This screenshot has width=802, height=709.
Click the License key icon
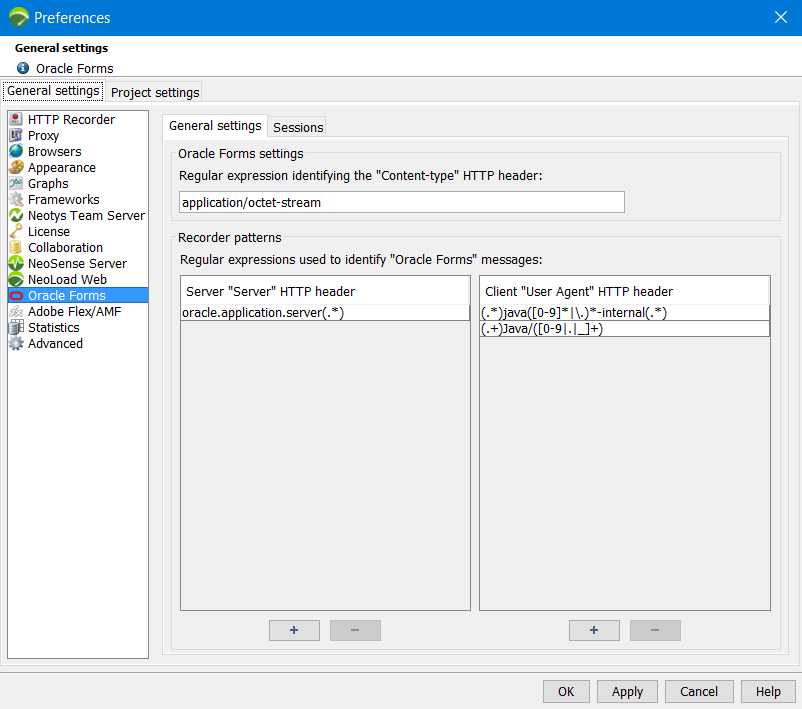coord(16,231)
